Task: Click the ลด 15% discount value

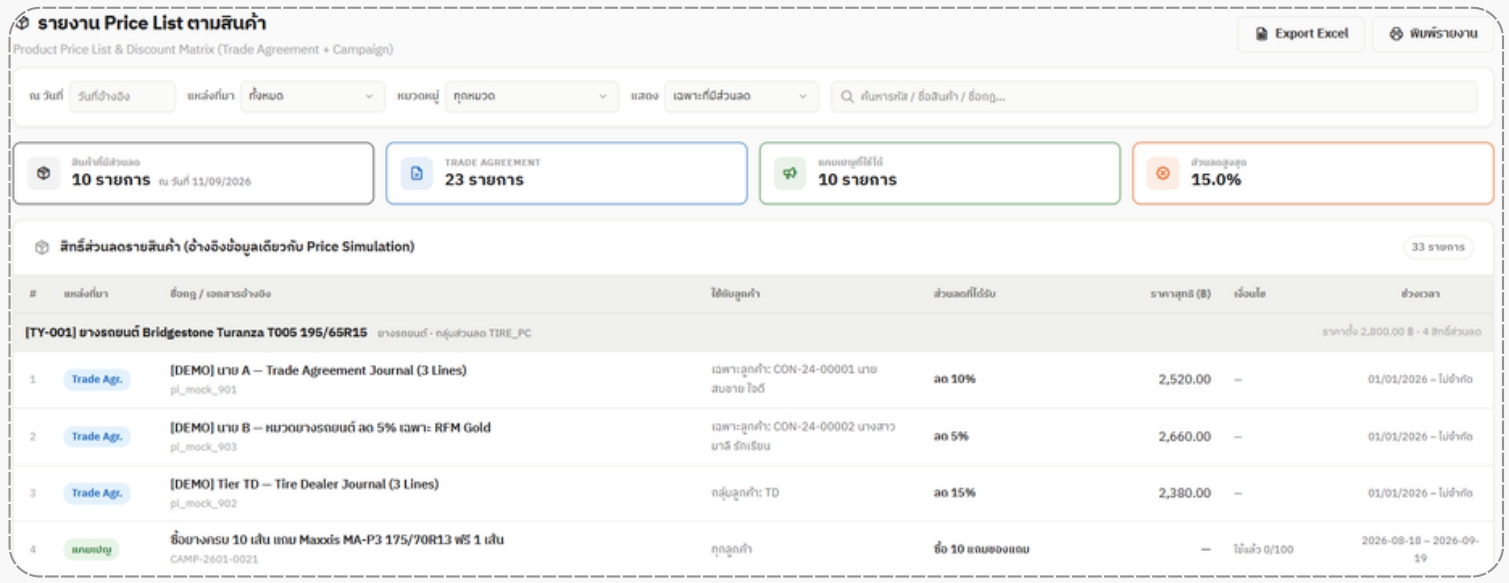Action: tap(954, 493)
